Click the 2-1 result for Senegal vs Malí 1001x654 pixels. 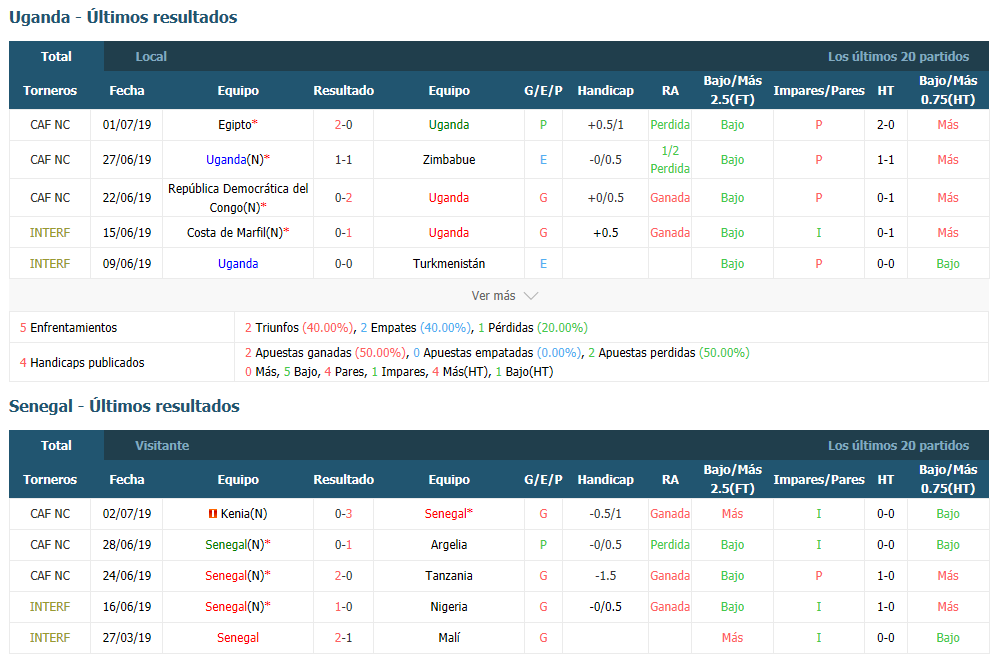tap(343, 638)
